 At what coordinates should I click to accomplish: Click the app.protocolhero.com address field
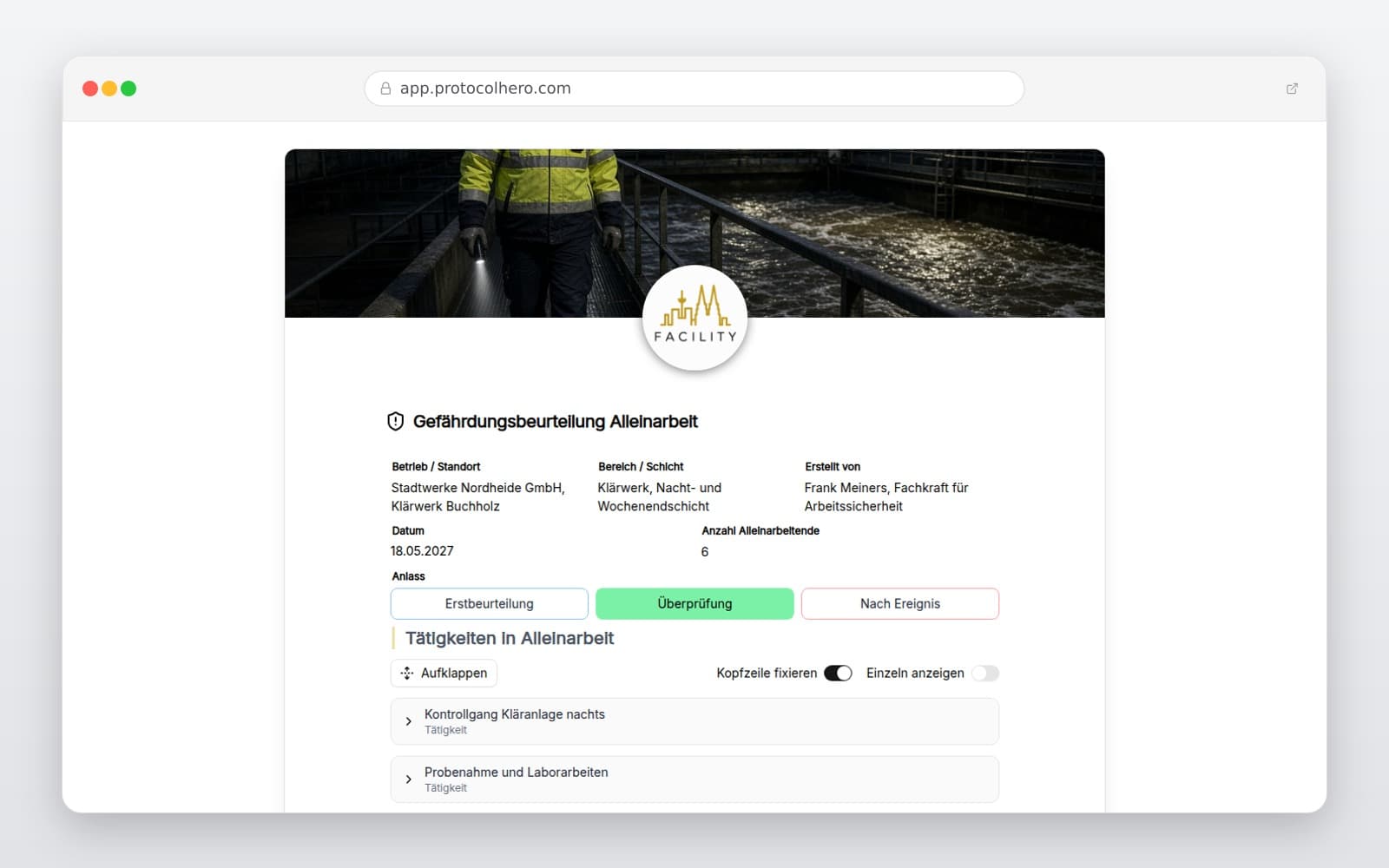click(x=694, y=89)
